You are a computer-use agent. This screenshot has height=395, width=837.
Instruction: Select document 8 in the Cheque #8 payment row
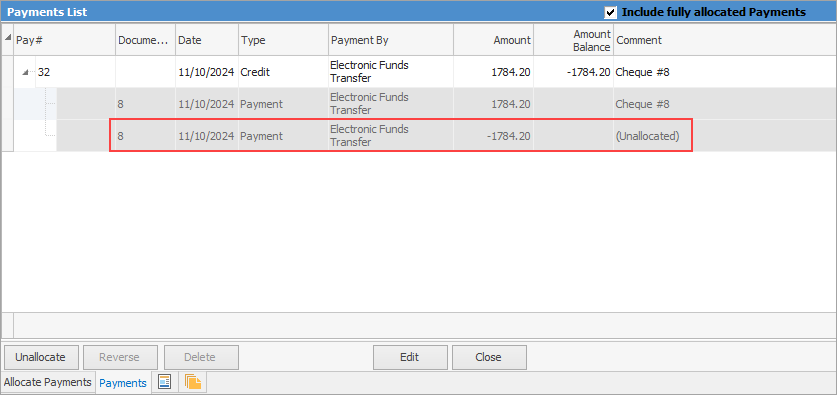(145, 104)
